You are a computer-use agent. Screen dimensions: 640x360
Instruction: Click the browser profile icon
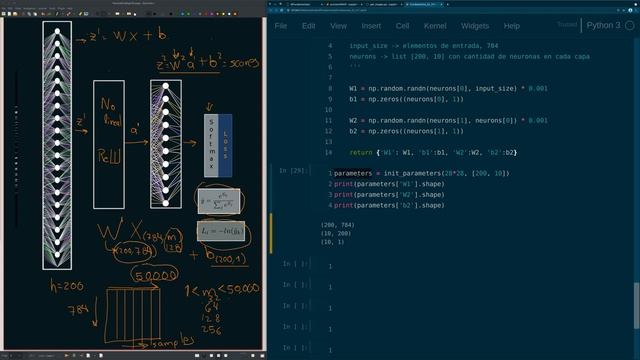pos(631,10)
